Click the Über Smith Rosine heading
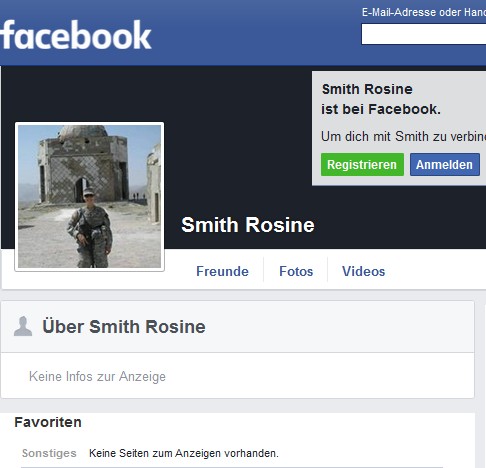The image size is (486, 468). click(124, 326)
